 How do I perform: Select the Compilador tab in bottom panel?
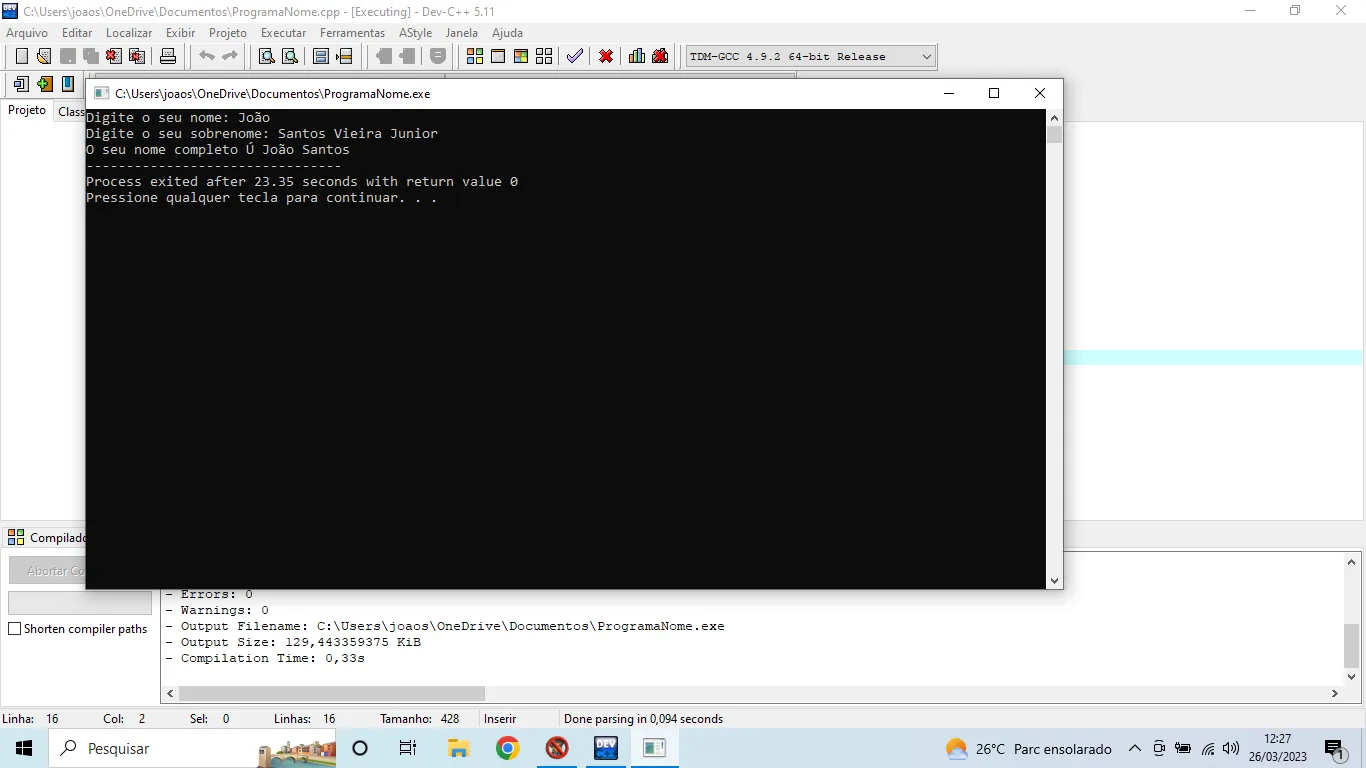48,538
